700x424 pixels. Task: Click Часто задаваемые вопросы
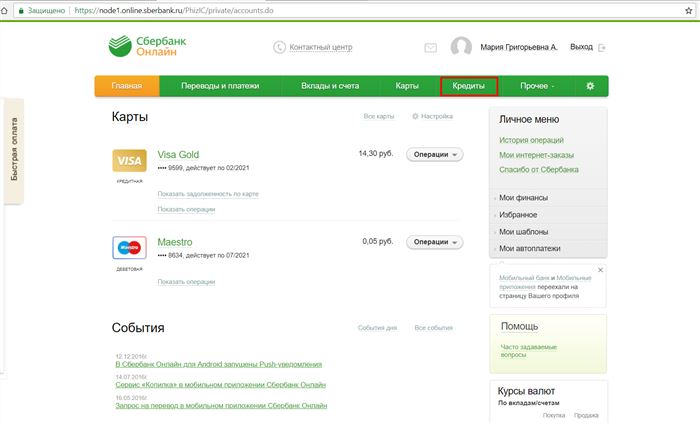(529, 351)
